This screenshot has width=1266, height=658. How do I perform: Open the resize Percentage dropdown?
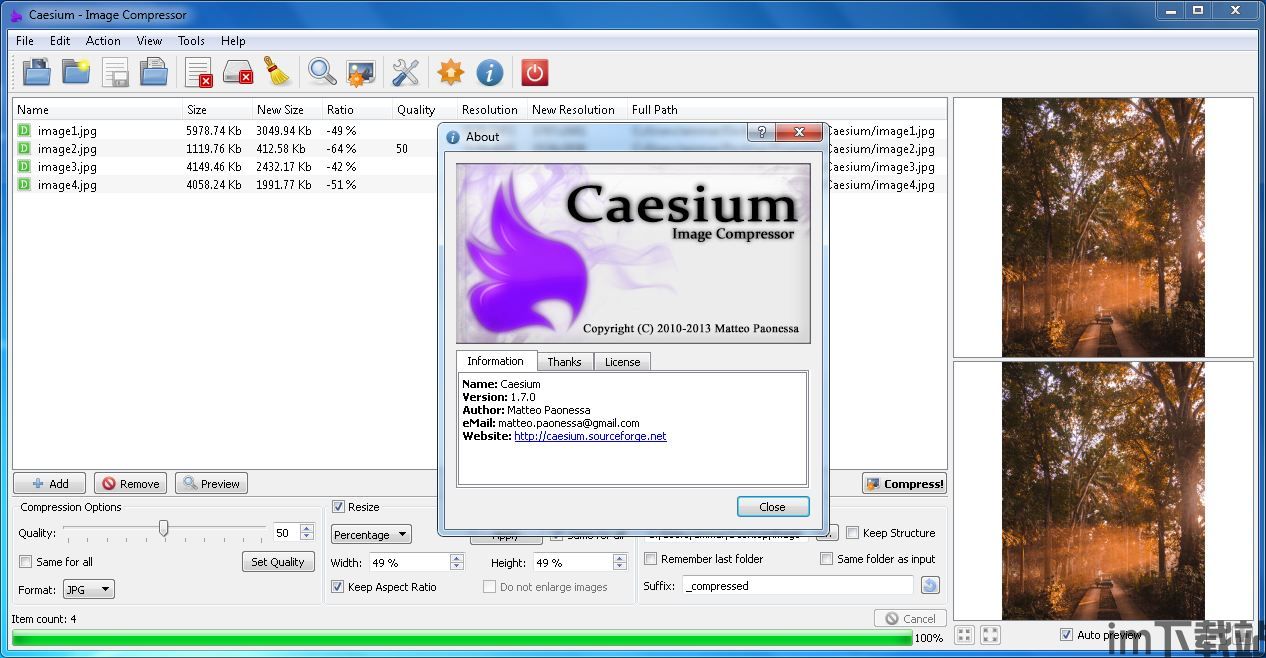[371, 535]
